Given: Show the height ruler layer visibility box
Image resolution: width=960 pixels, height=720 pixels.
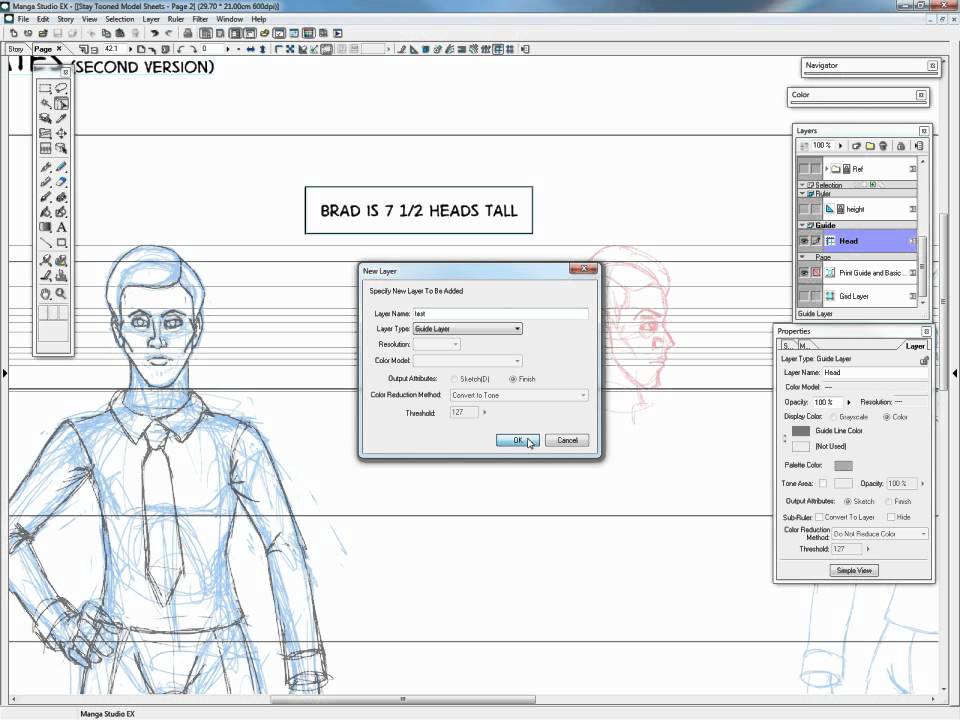Looking at the screenshot, I should (x=804, y=209).
